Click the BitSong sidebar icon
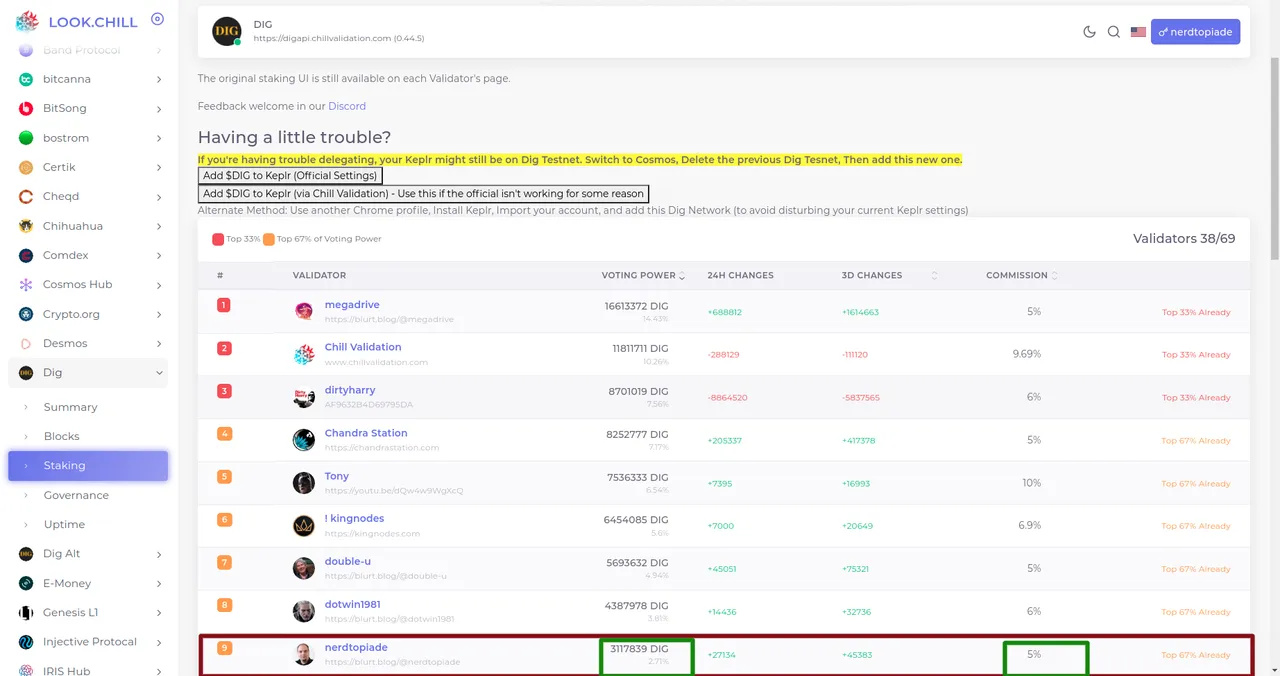The image size is (1280, 676). [x=26, y=108]
